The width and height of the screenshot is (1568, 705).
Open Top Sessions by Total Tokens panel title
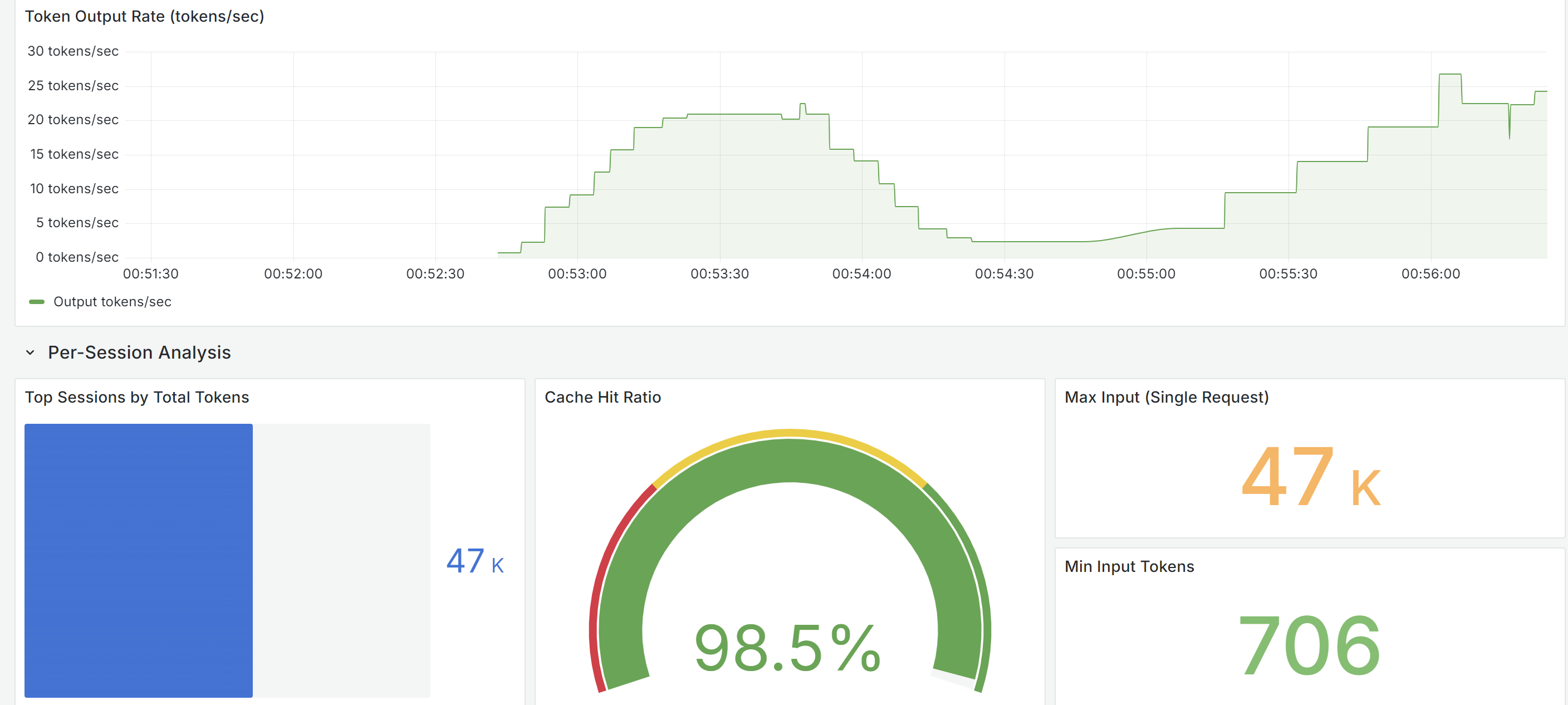(137, 397)
